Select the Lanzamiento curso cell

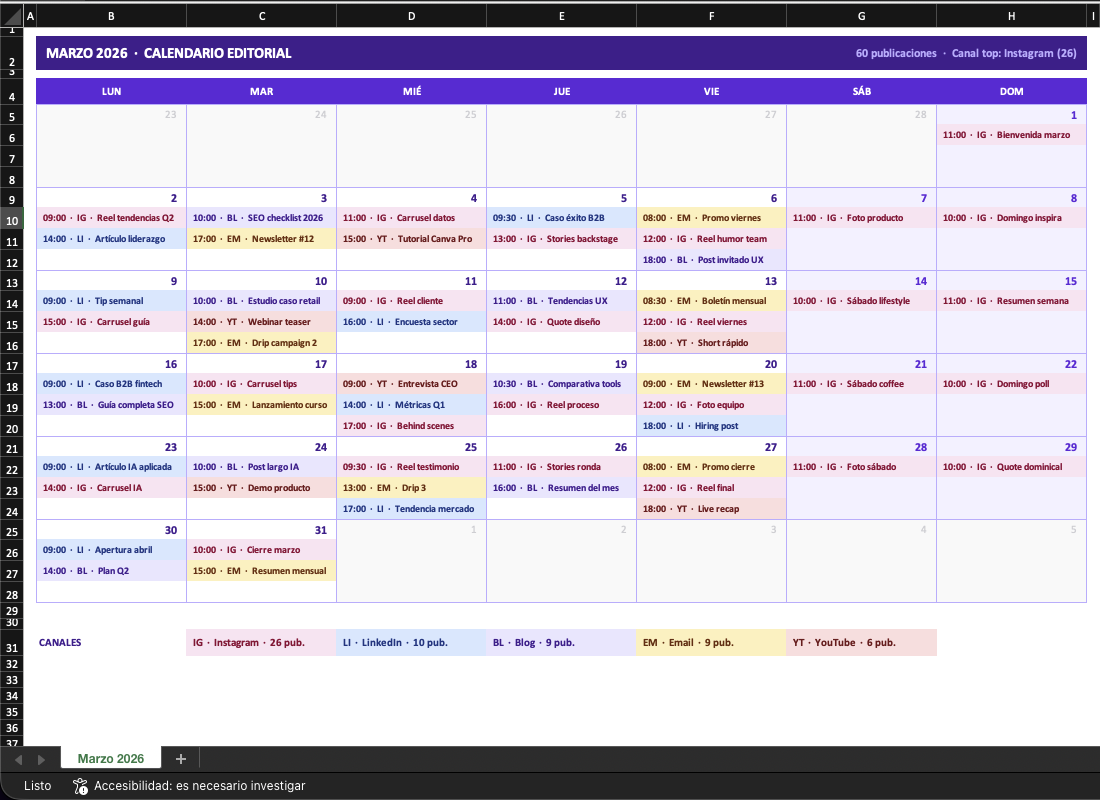262,405
